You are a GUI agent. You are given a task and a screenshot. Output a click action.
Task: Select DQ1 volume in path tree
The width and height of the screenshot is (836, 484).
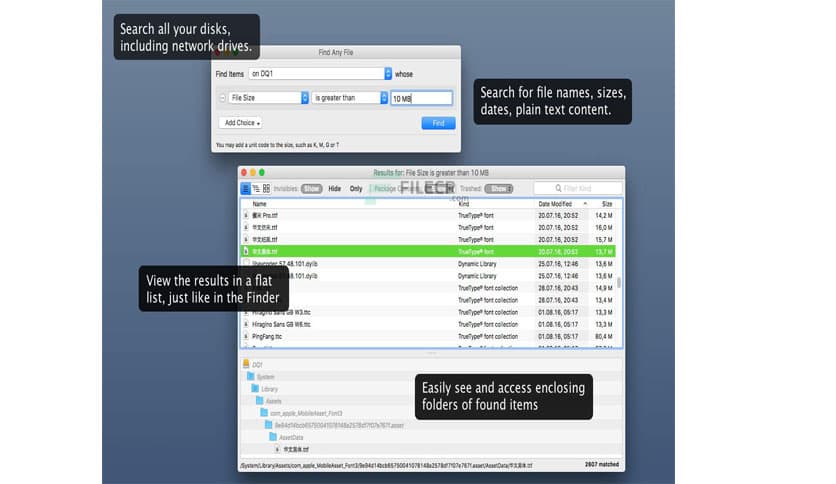257,365
